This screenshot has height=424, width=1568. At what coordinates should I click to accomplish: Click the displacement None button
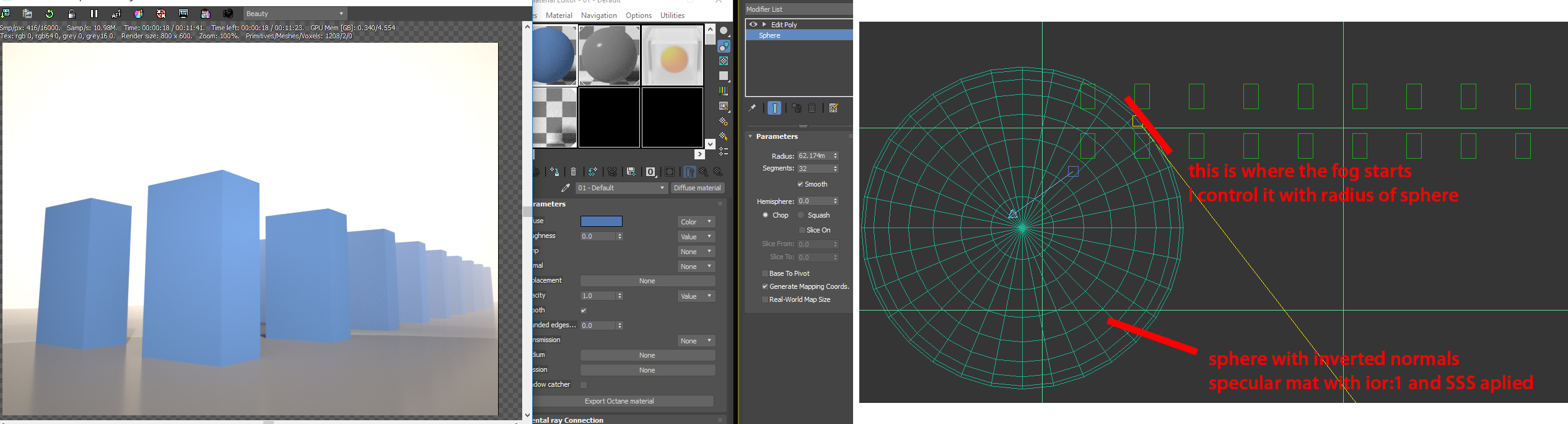pyautogui.click(x=647, y=281)
